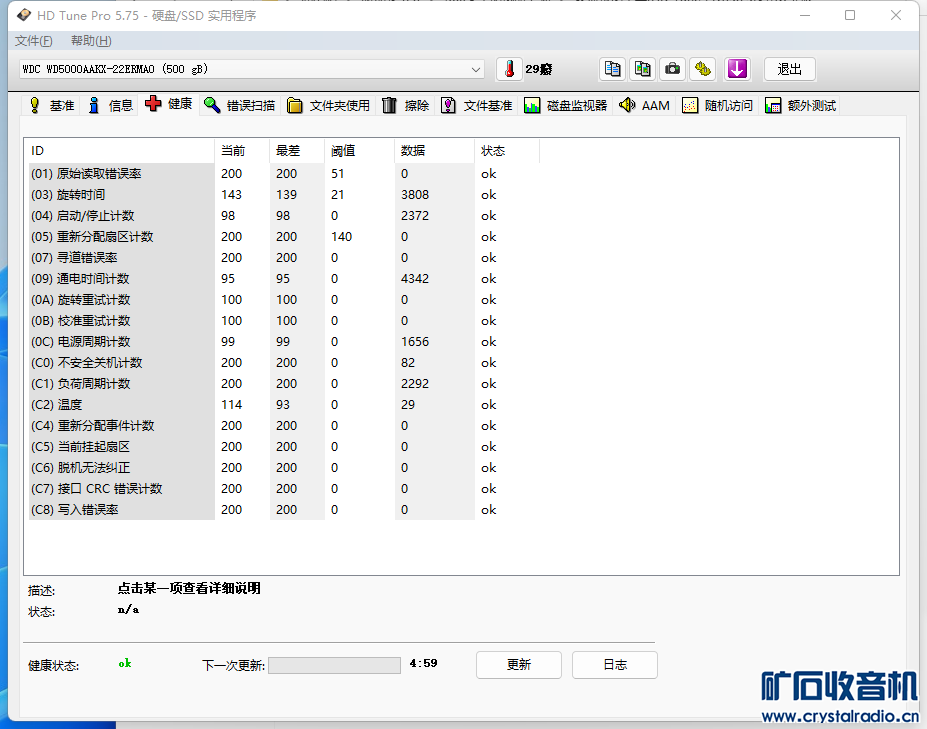Open the 文件基准 file benchmark tab
The width and height of the screenshot is (927, 729).
[x=477, y=105]
